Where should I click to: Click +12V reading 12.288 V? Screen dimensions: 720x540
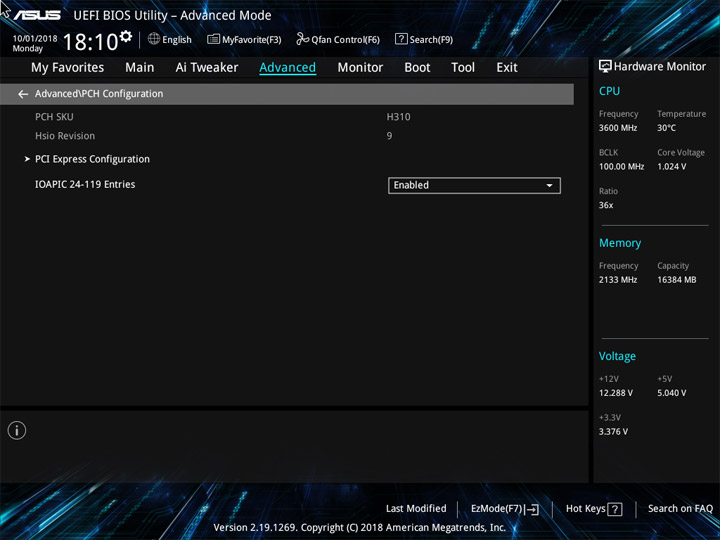[615, 393]
